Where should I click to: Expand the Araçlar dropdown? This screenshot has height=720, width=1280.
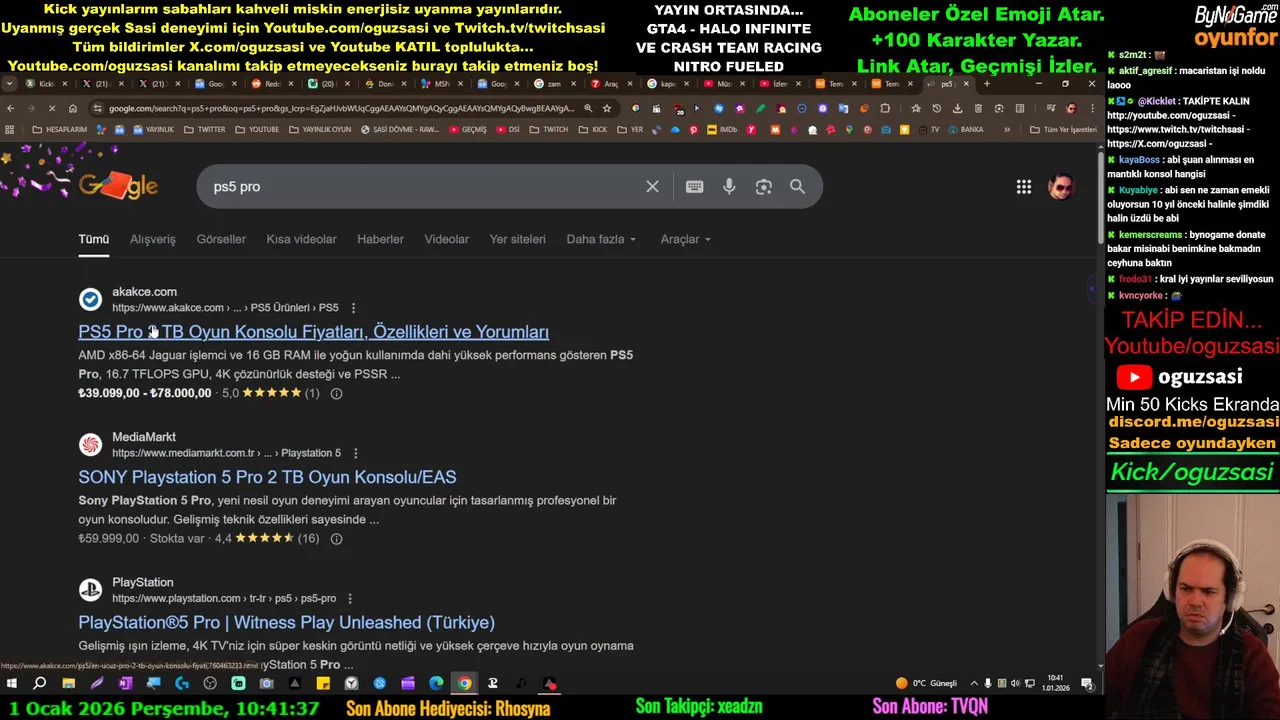pos(685,239)
